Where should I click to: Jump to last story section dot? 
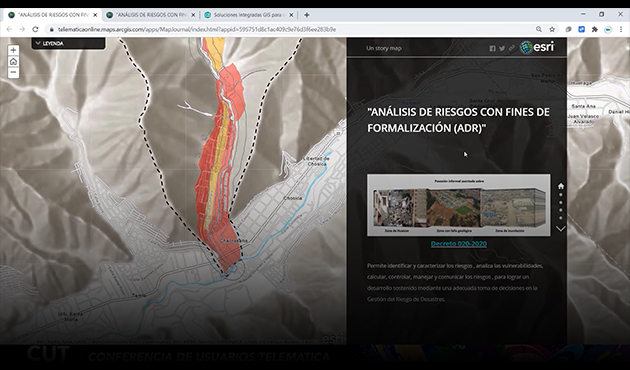click(x=561, y=218)
